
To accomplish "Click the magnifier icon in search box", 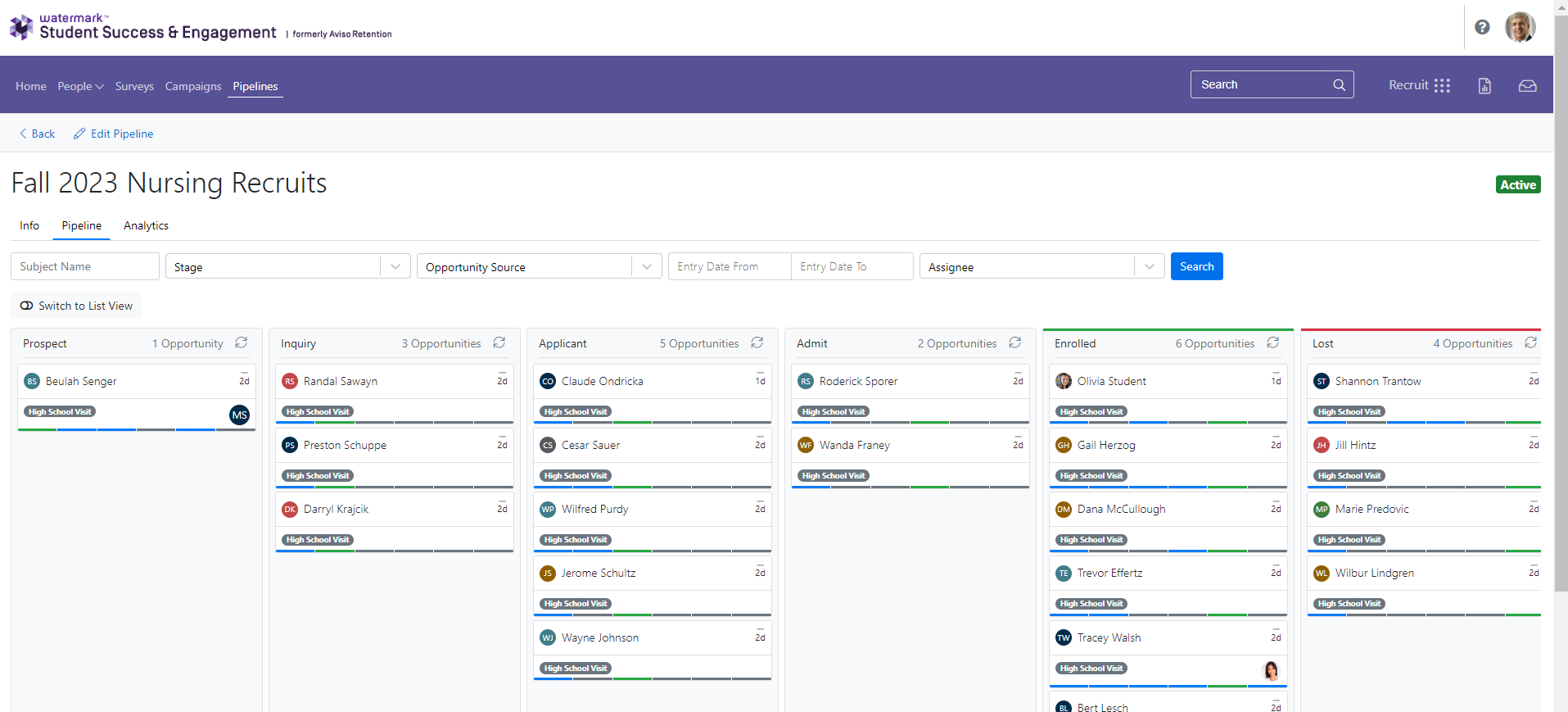I will click(1339, 84).
